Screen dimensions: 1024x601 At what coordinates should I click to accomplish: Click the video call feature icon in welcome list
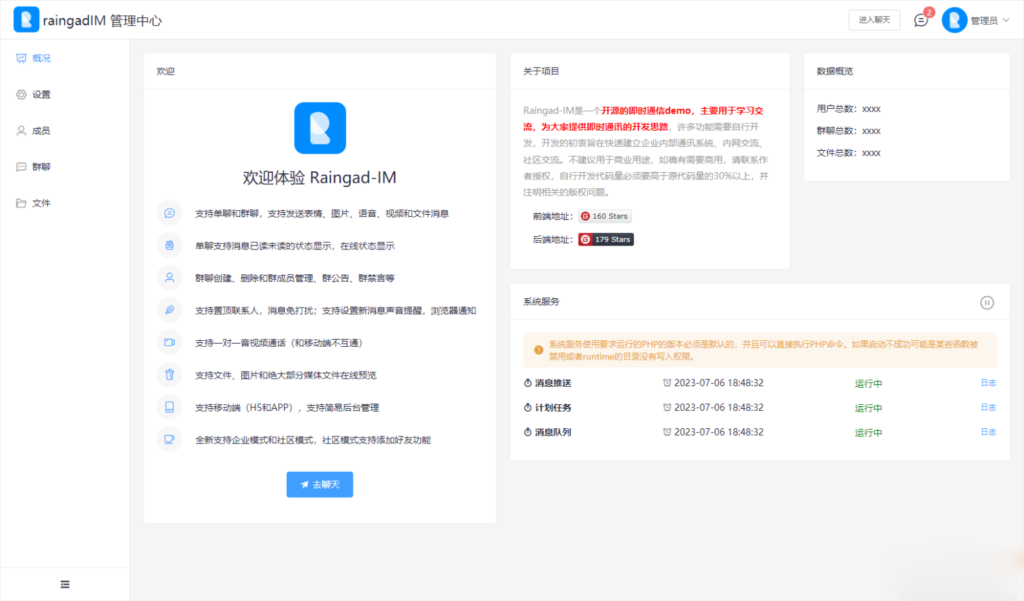tap(168, 343)
